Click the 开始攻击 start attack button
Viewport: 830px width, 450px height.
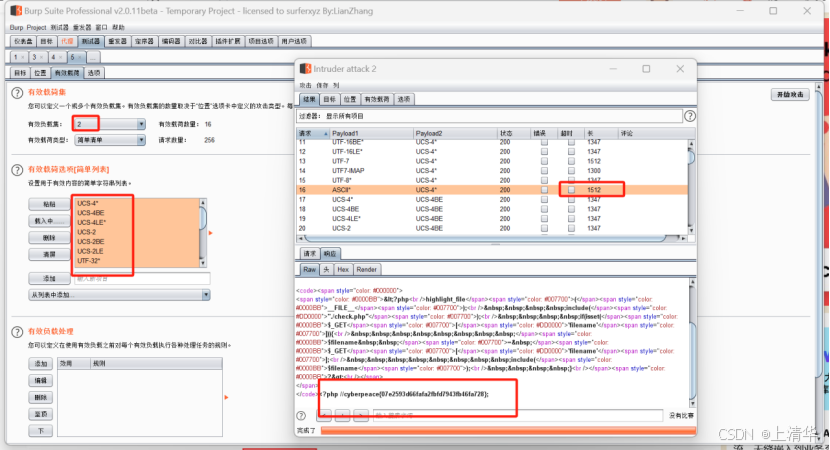click(790, 95)
